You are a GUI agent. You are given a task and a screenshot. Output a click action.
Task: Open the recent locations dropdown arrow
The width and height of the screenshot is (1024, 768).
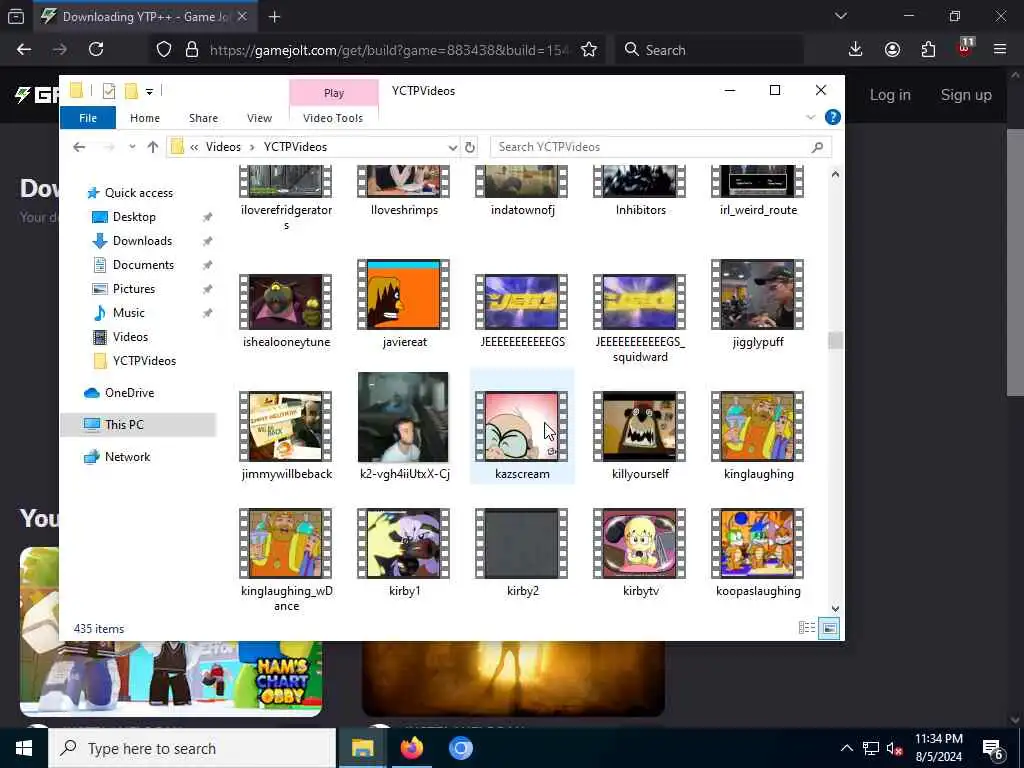(x=133, y=147)
